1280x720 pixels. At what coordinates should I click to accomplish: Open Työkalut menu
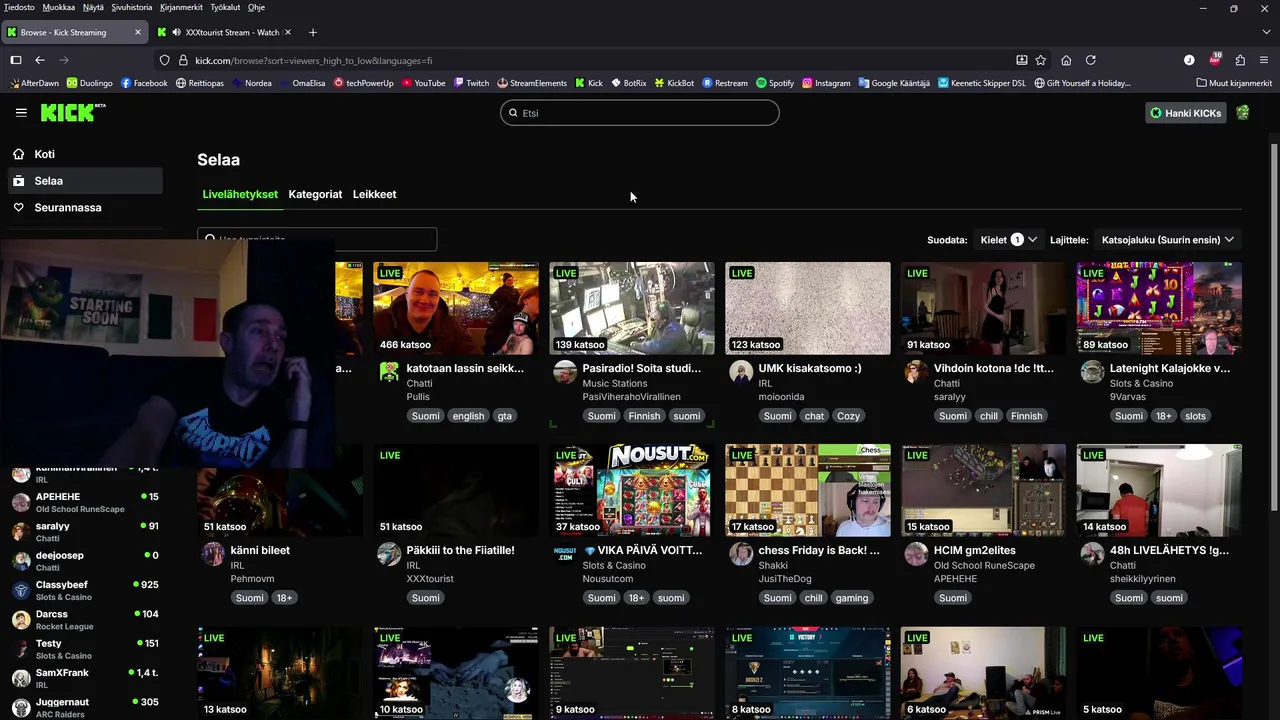point(225,7)
